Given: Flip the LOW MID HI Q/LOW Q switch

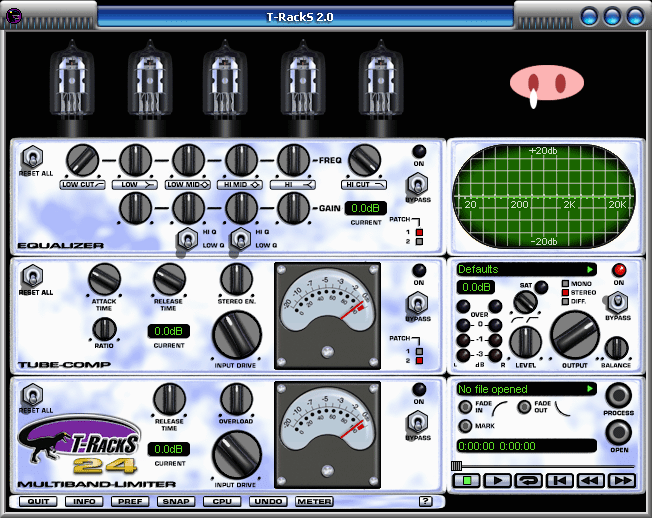Looking at the screenshot, I should (x=187, y=239).
